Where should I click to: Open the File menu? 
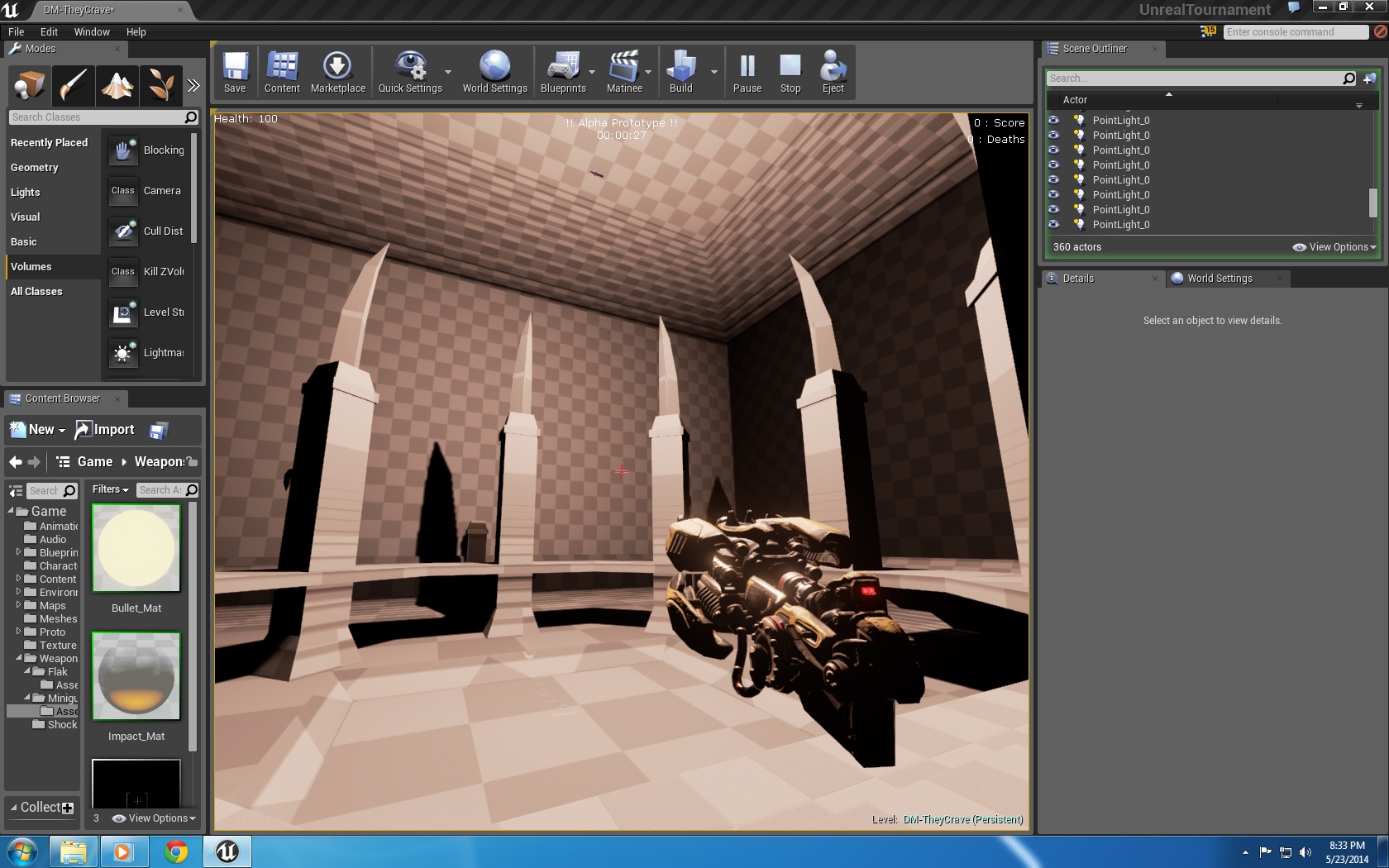click(16, 32)
